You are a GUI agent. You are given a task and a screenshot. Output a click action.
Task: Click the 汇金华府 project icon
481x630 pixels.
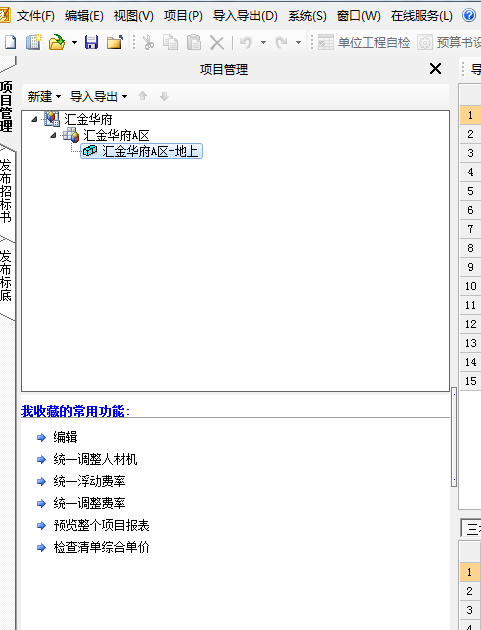[x=52, y=119]
